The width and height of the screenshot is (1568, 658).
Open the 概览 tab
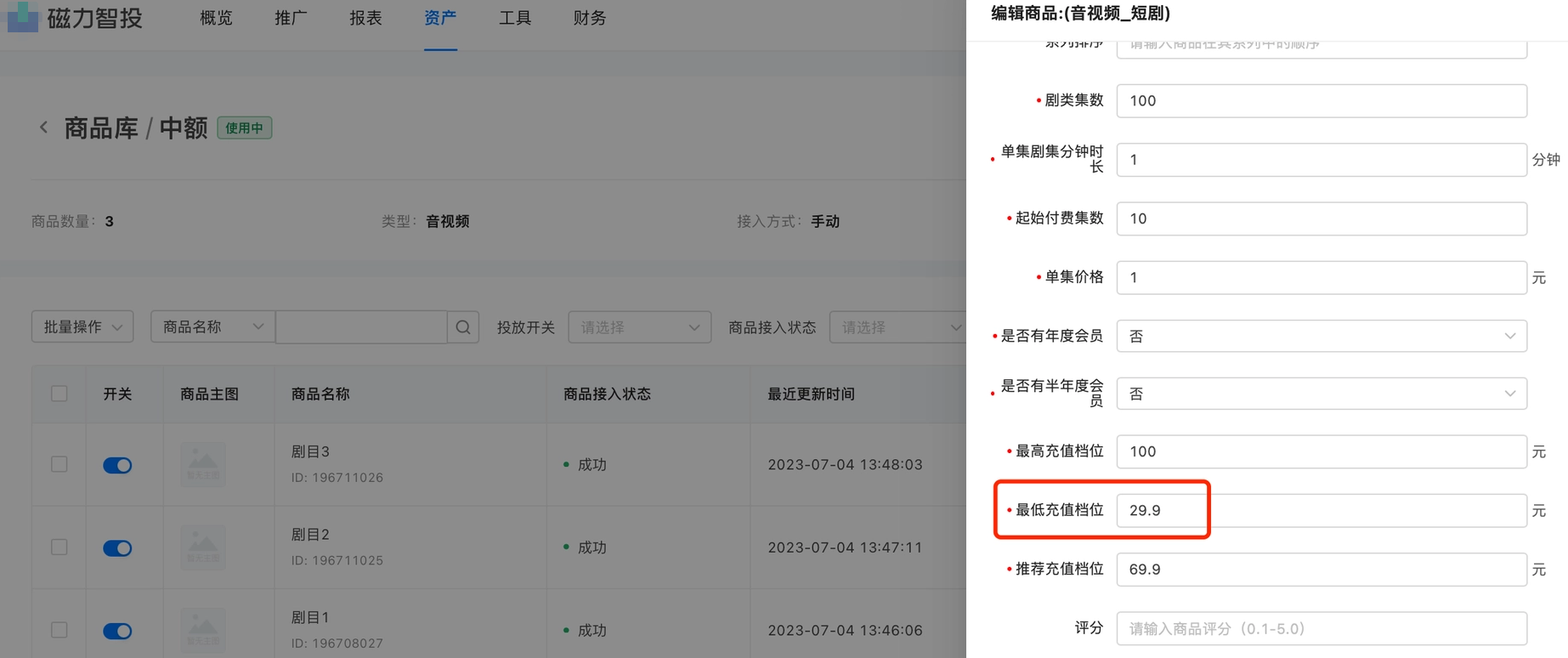tap(216, 18)
